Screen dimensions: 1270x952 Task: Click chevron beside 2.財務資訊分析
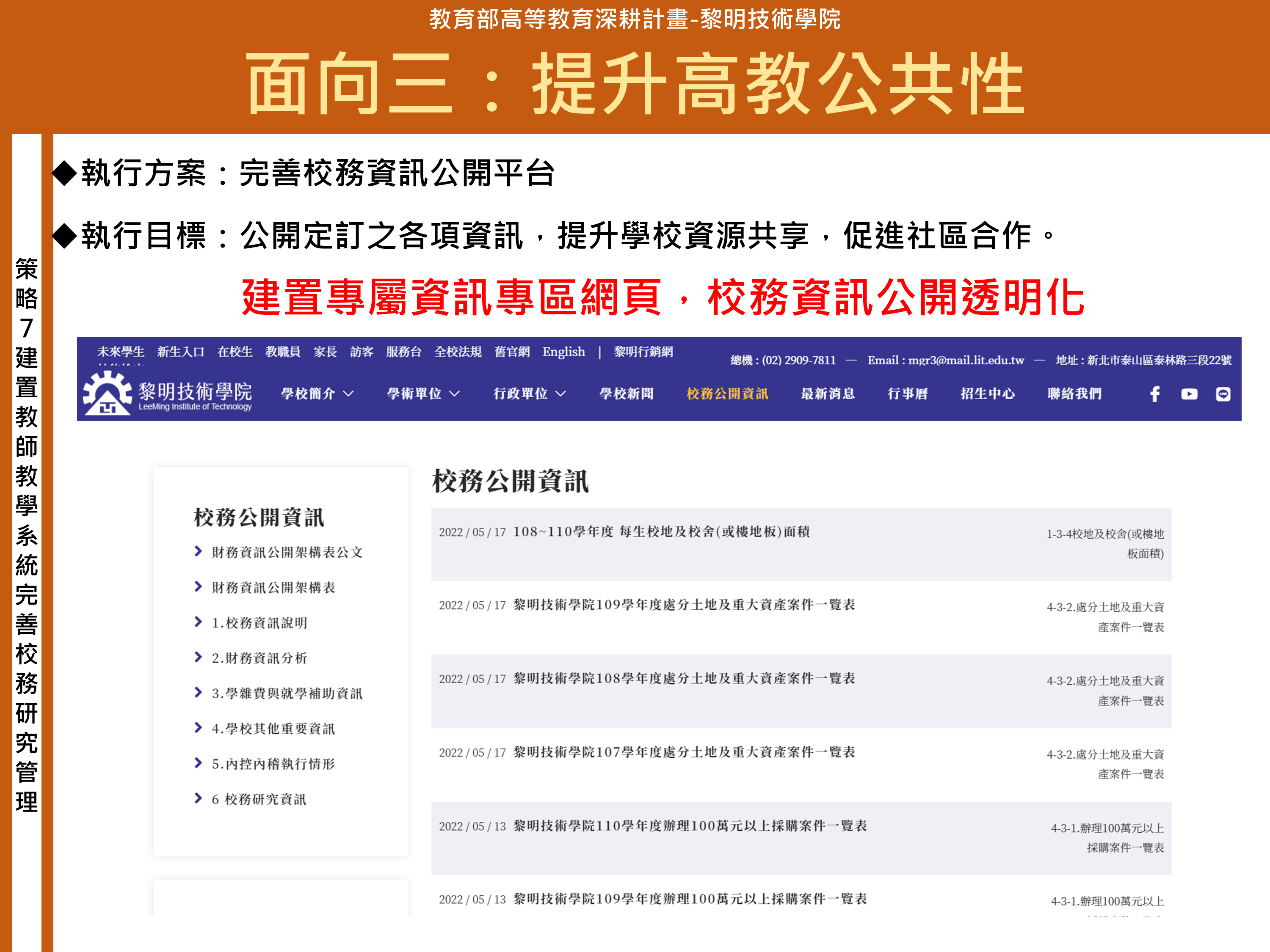click(x=198, y=657)
